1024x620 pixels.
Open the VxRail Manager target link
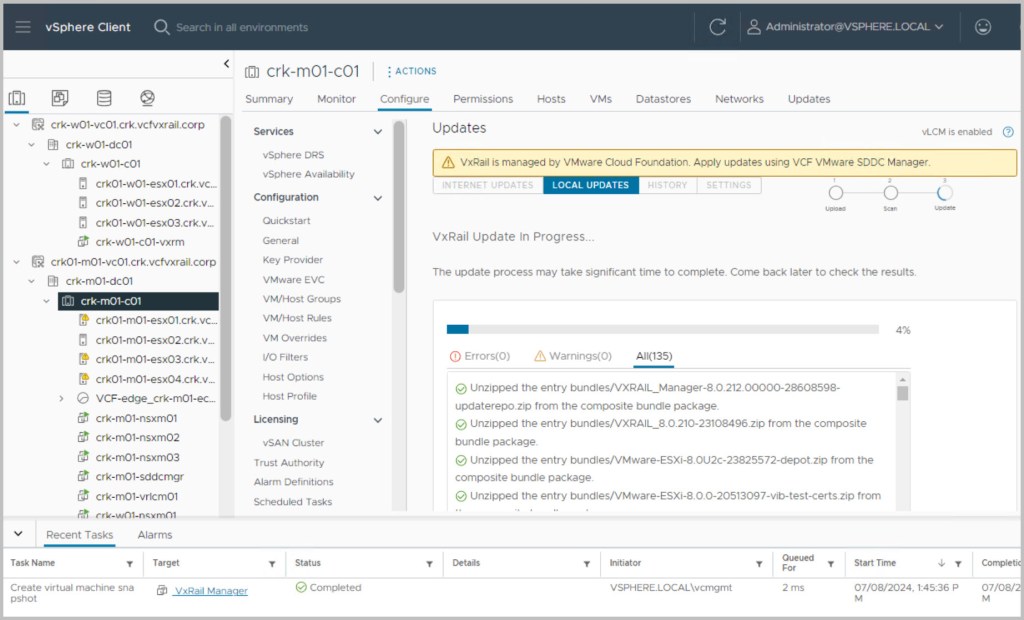pos(210,591)
